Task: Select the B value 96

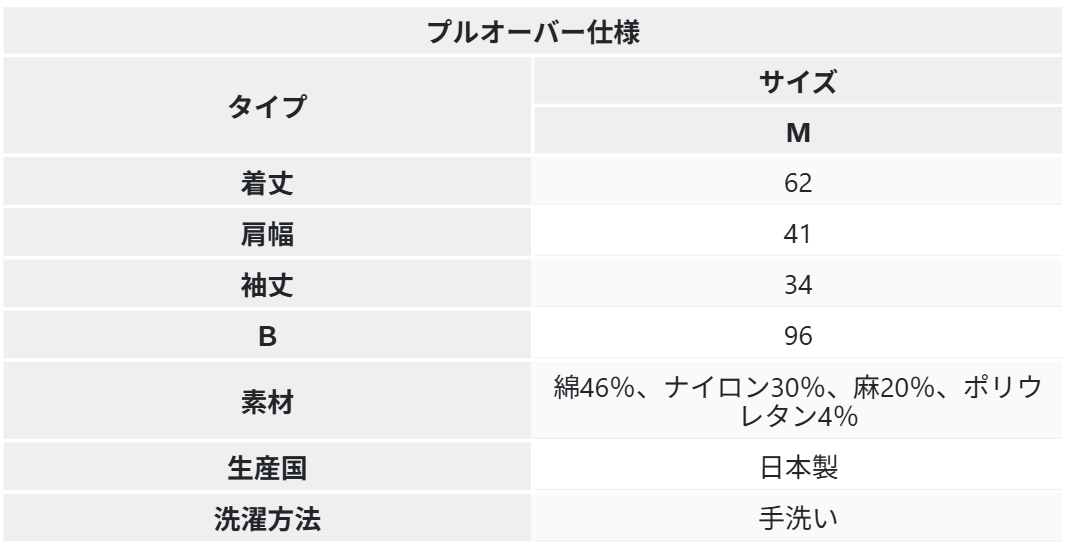Action: 797,335
